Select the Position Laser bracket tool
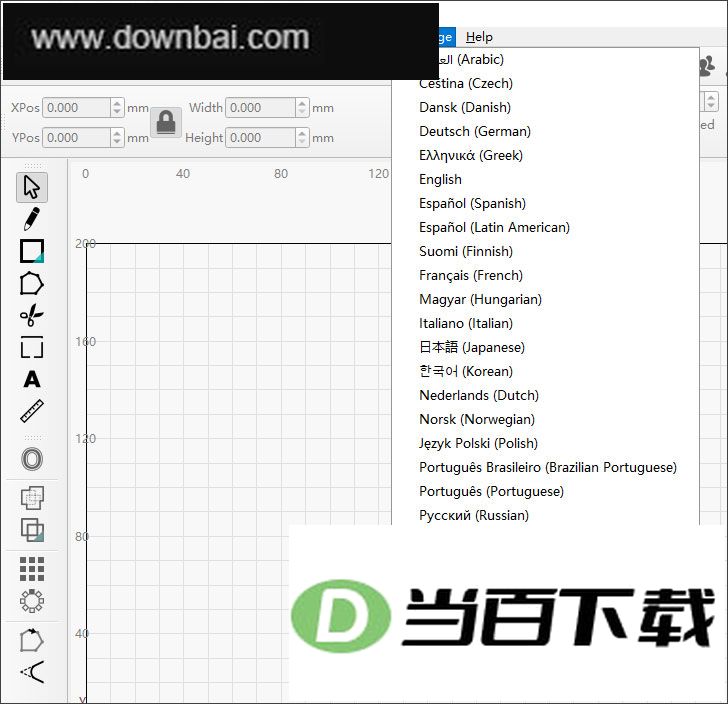 tap(32, 347)
